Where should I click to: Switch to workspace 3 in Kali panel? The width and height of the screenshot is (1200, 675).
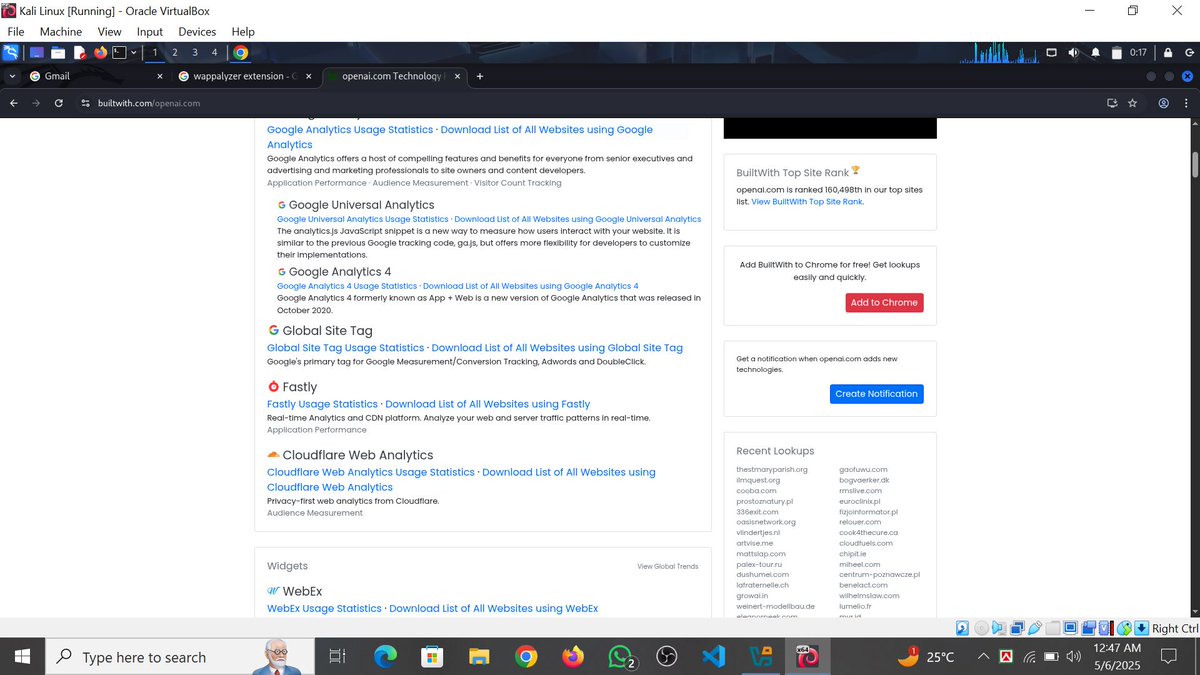tap(195, 52)
